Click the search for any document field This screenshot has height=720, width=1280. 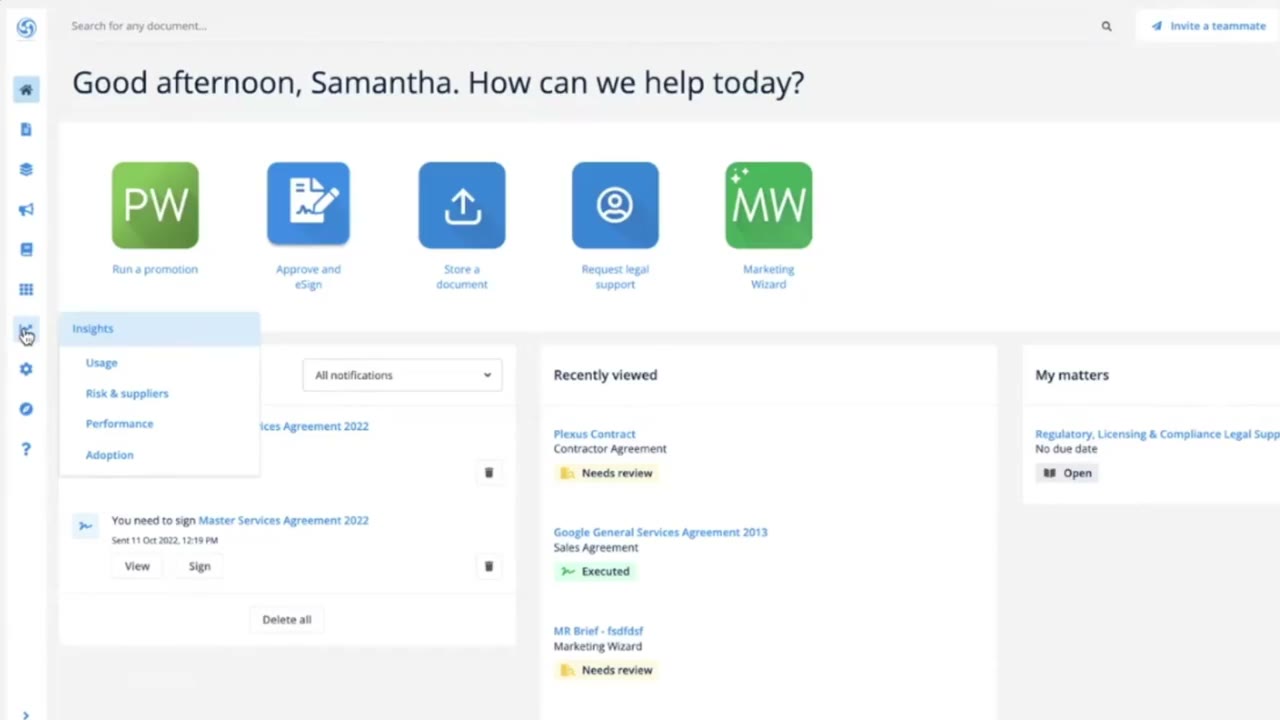(580, 26)
